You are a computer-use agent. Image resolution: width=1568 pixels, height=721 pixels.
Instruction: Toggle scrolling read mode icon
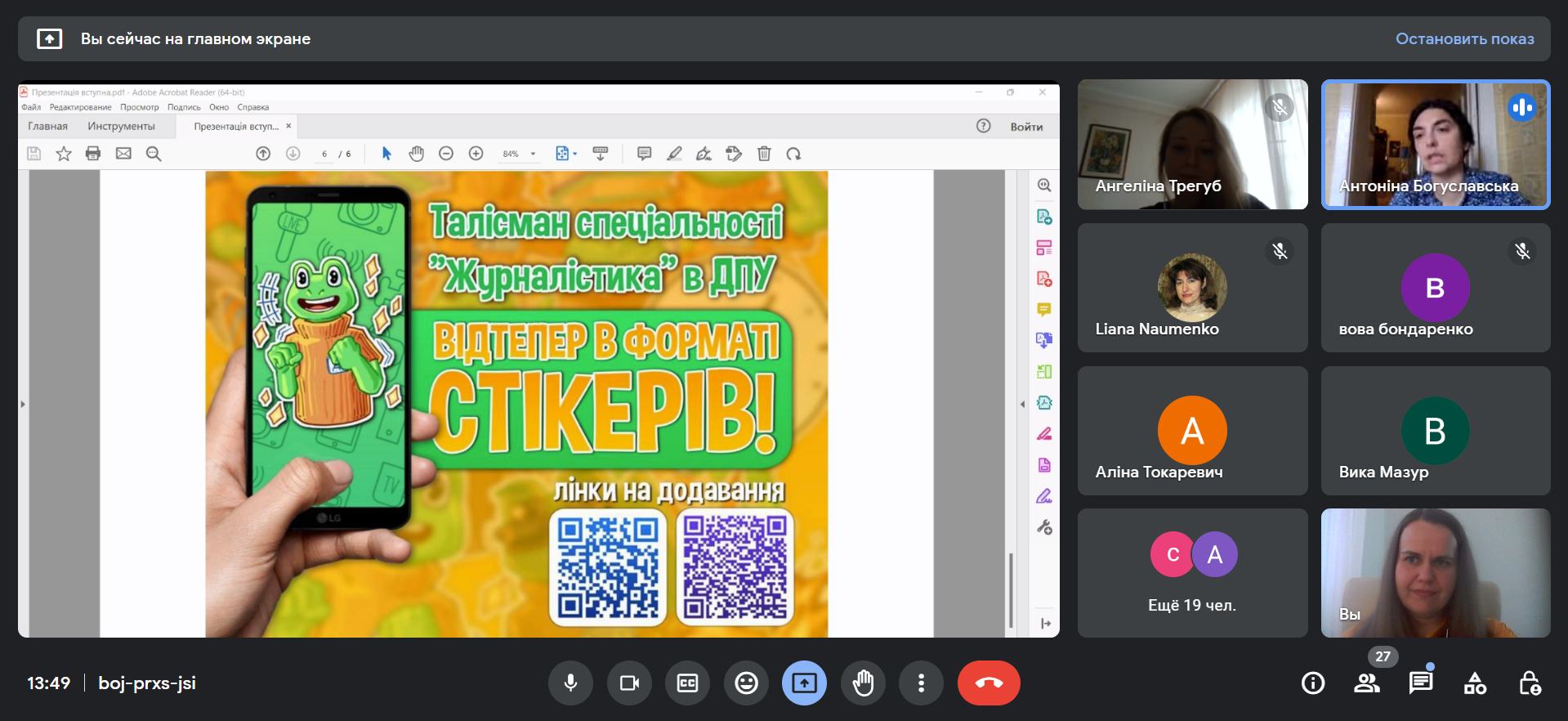tap(601, 154)
